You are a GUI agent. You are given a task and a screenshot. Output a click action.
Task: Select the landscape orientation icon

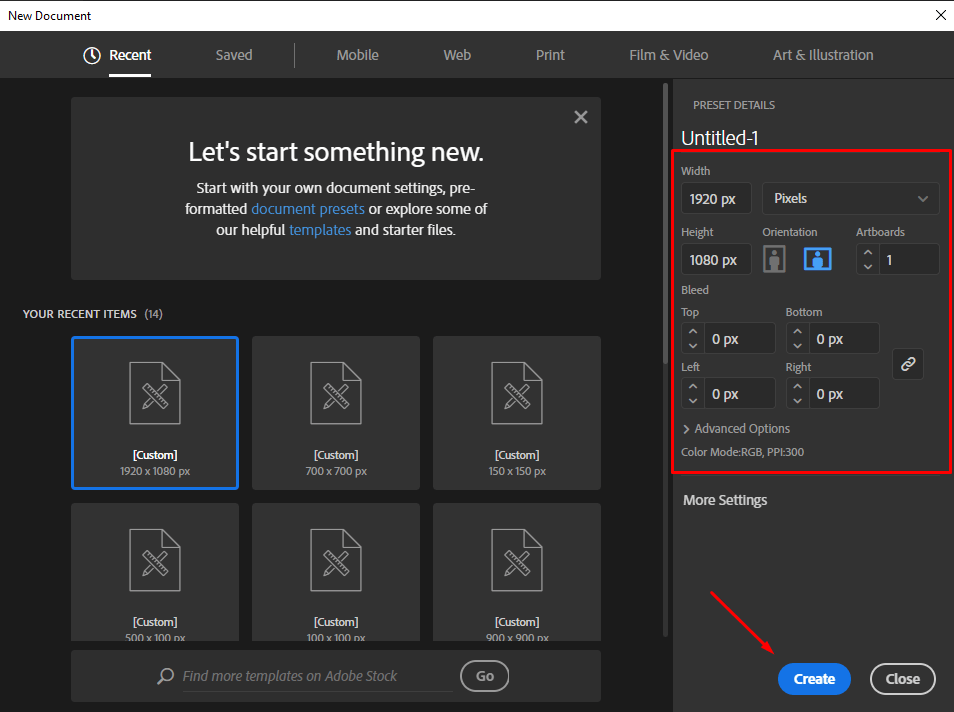click(816, 258)
